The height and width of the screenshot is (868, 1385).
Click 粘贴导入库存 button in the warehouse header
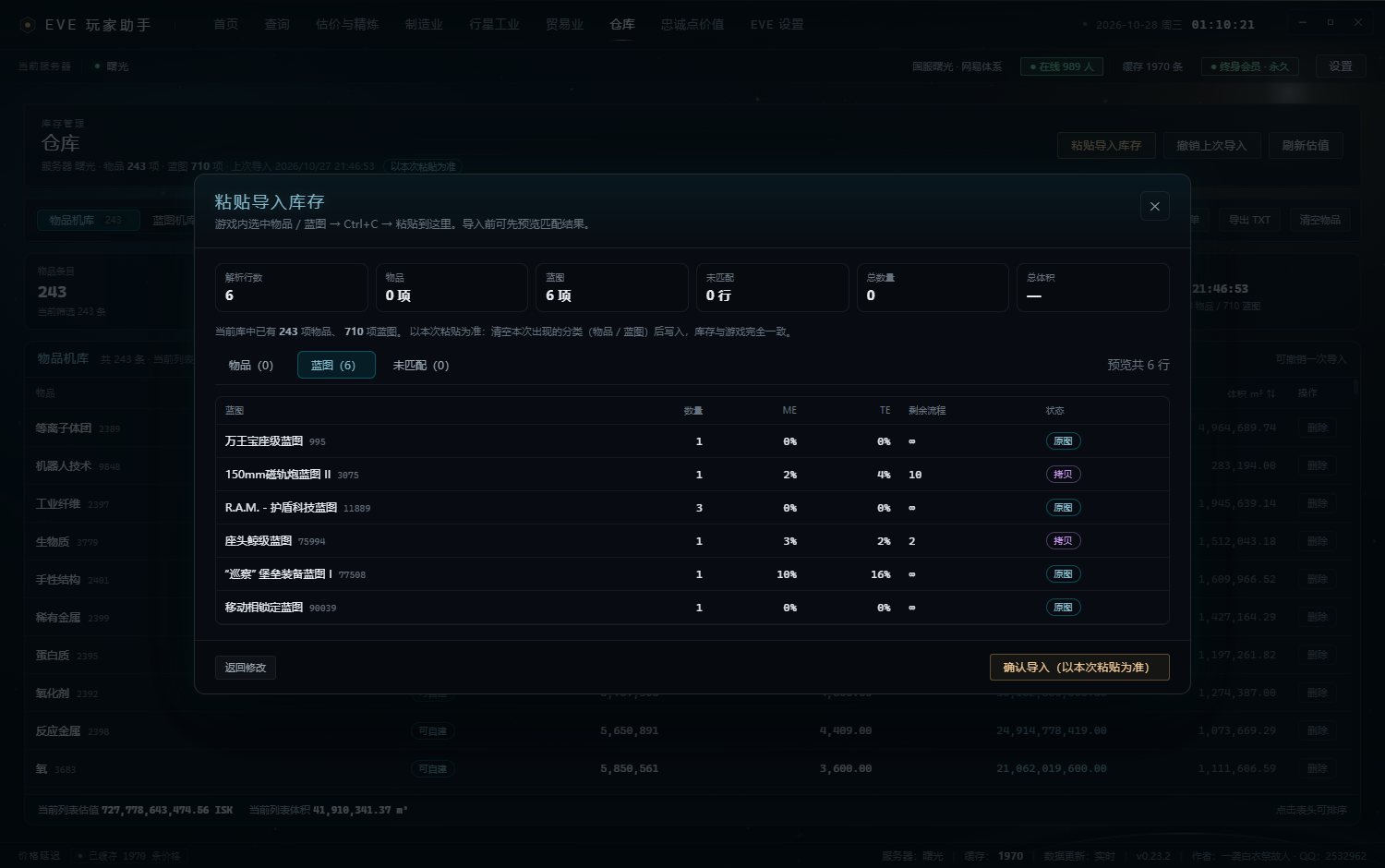coord(1106,145)
